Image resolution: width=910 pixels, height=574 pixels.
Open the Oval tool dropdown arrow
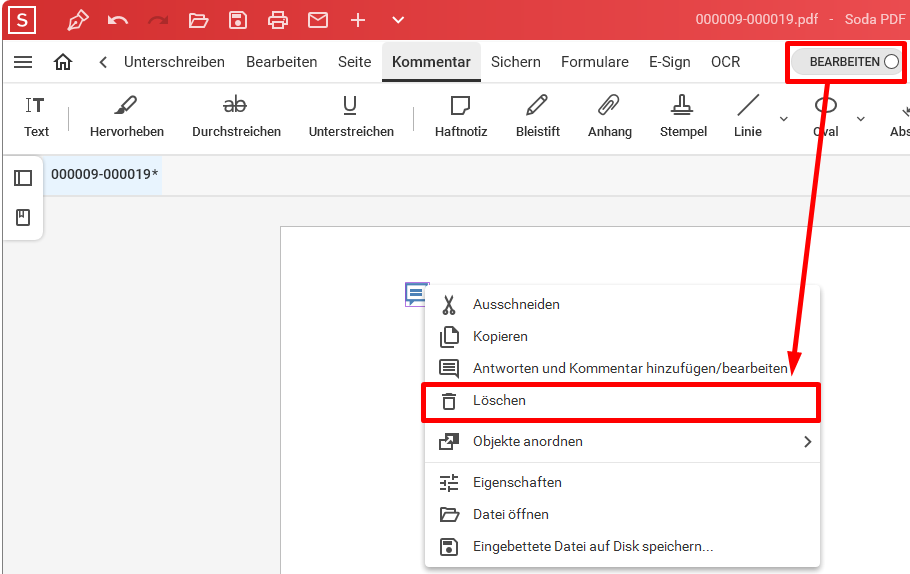[x=861, y=119]
